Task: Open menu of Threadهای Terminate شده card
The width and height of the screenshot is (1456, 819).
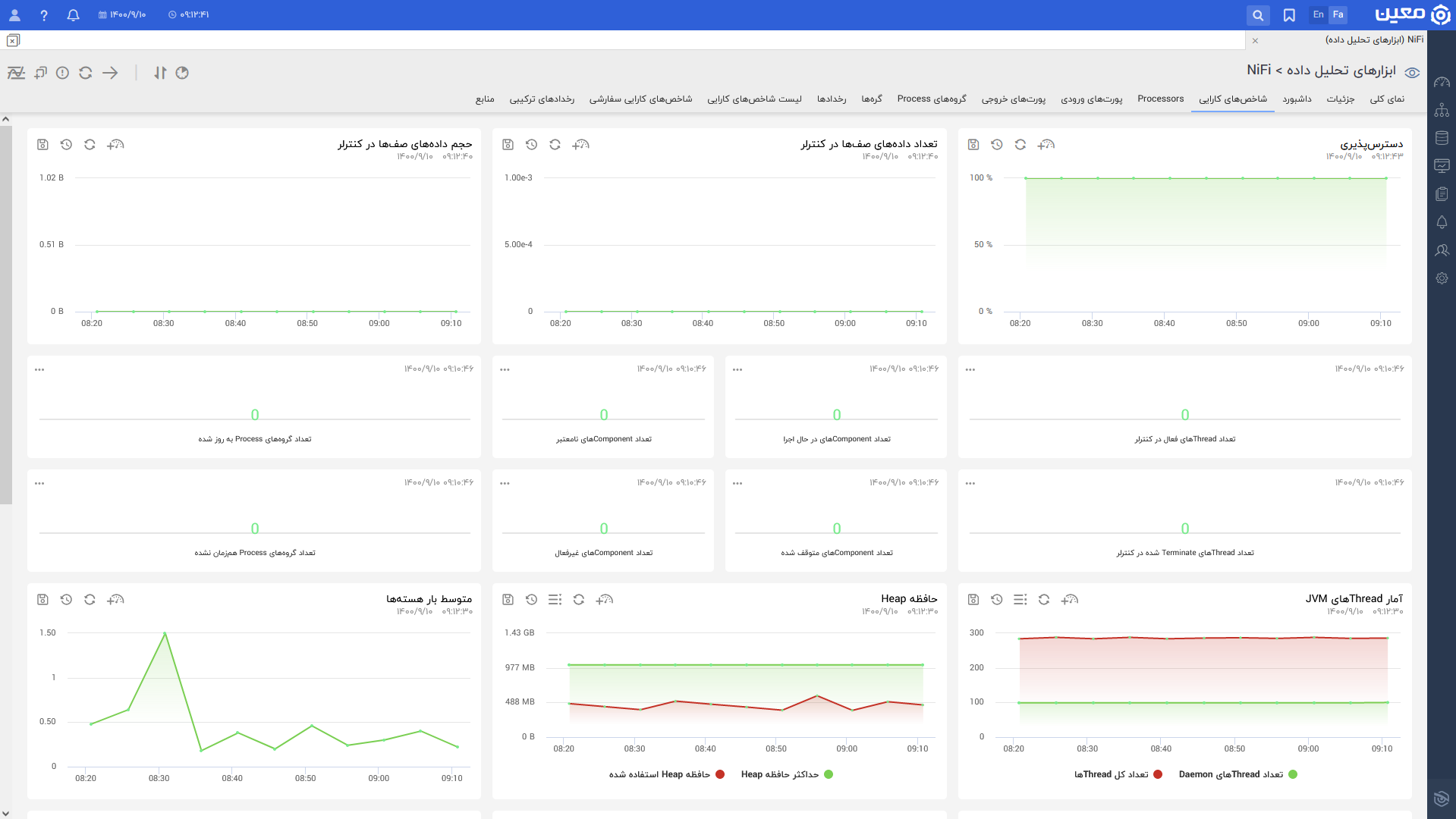Action: tap(970, 484)
